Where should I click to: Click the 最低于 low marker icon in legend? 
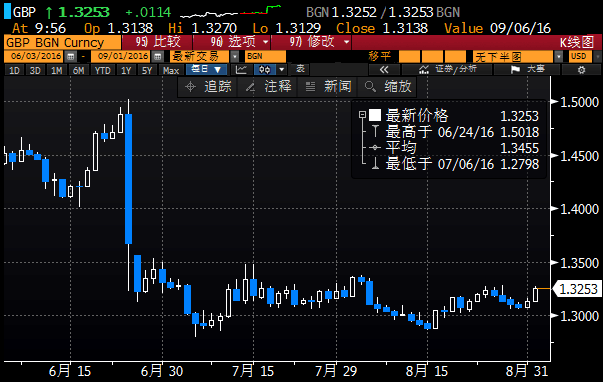[x=375, y=163]
